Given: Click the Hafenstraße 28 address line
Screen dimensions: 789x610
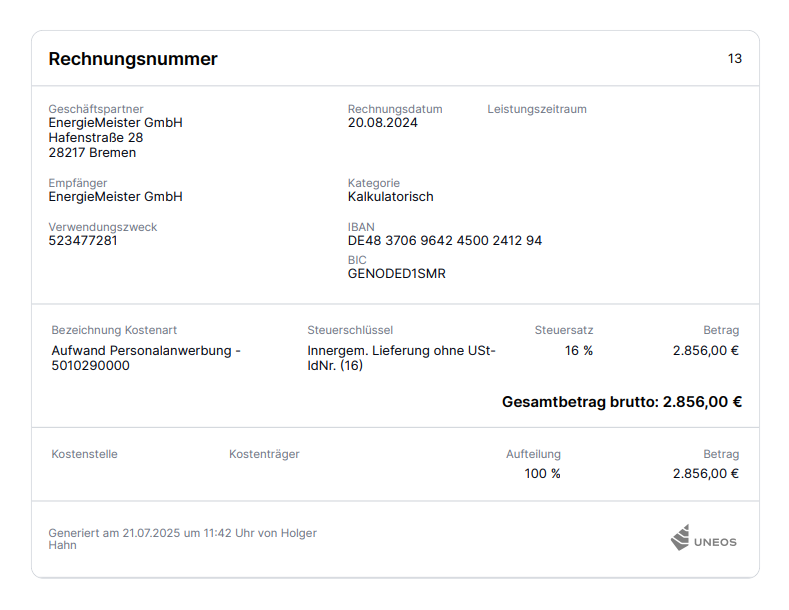Looking at the screenshot, I should pos(96,138).
